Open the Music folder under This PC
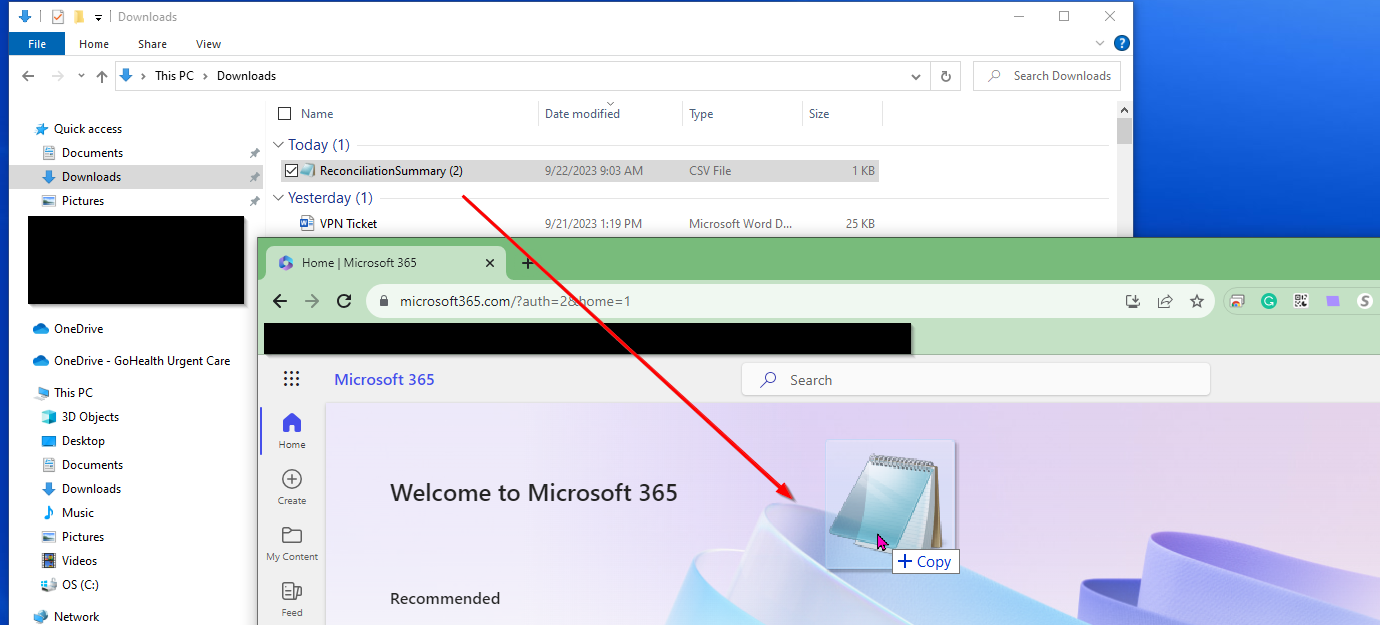This screenshot has width=1380, height=625. click(78, 513)
